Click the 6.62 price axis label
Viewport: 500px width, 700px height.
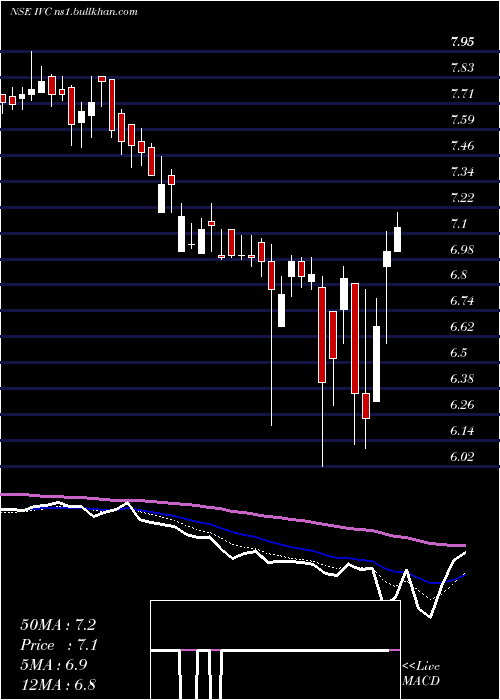462,327
